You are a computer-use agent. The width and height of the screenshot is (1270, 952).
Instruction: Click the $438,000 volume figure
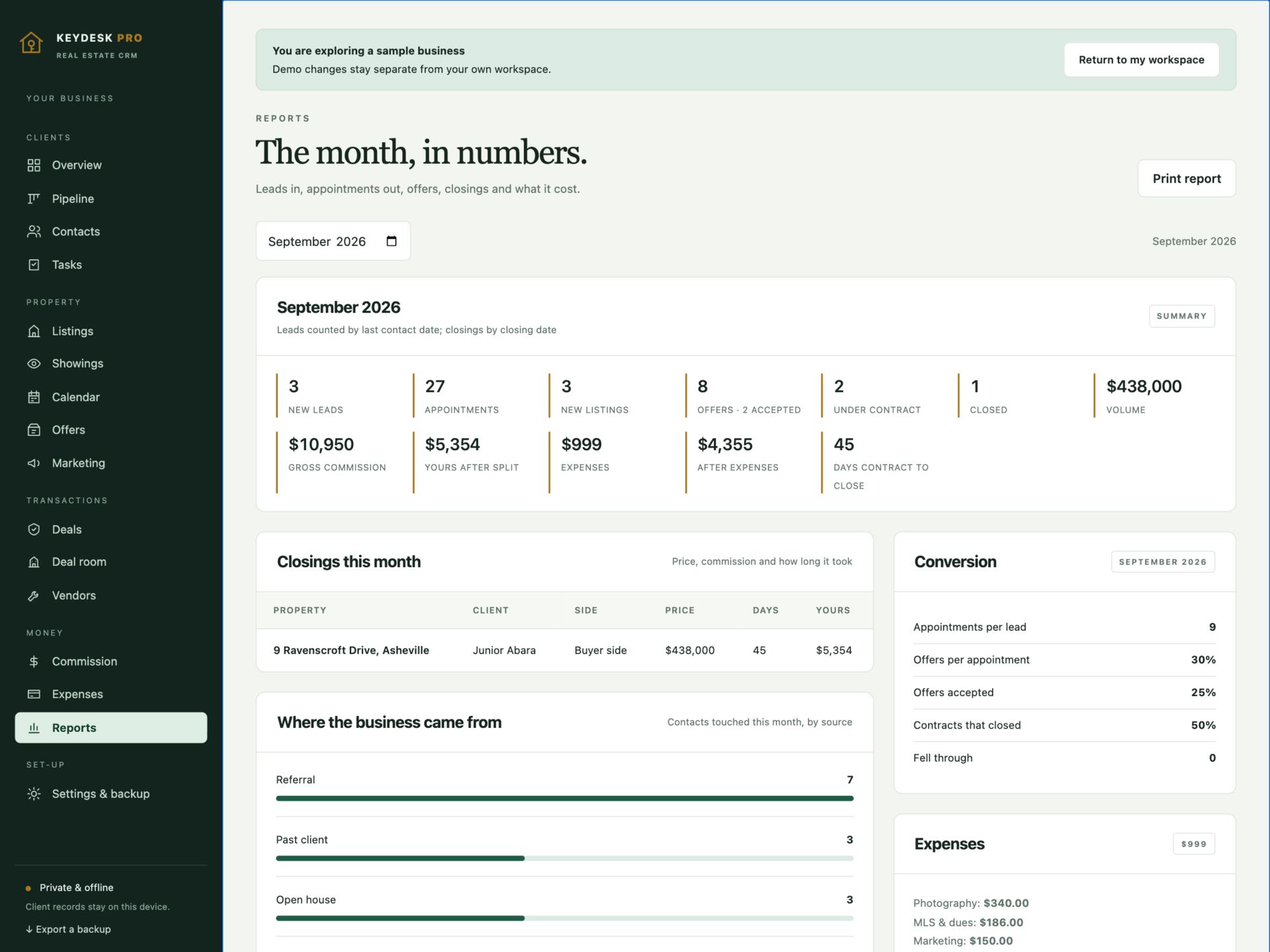tap(1144, 386)
